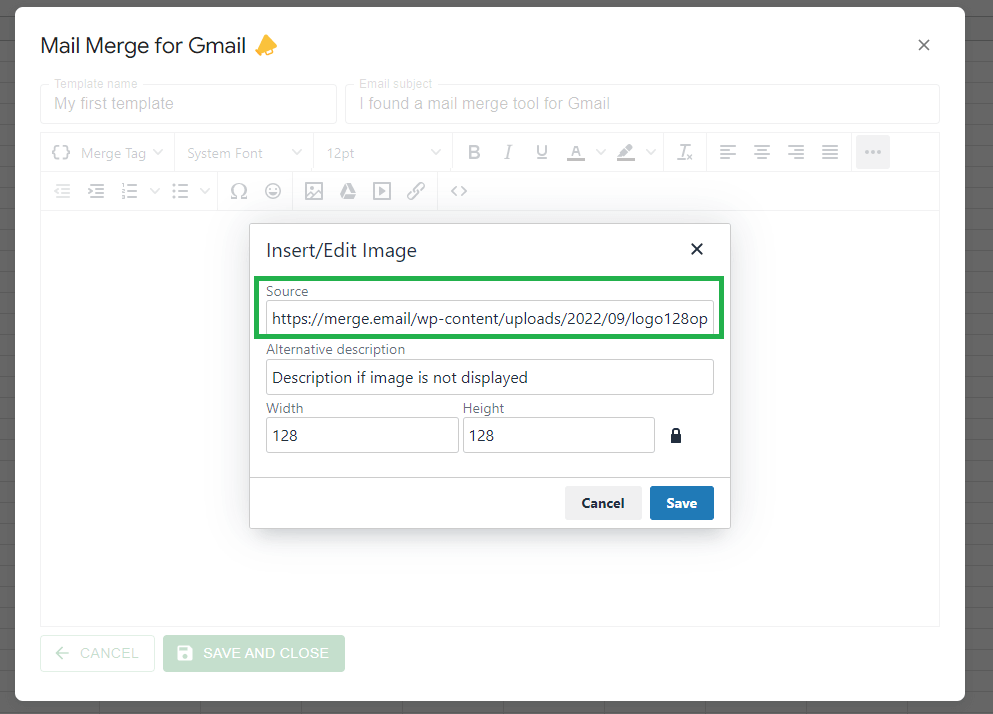Image resolution: width=993 pixels, height=714 pixels.
Task: Open the special character omega tool
Action: point(239,191)
